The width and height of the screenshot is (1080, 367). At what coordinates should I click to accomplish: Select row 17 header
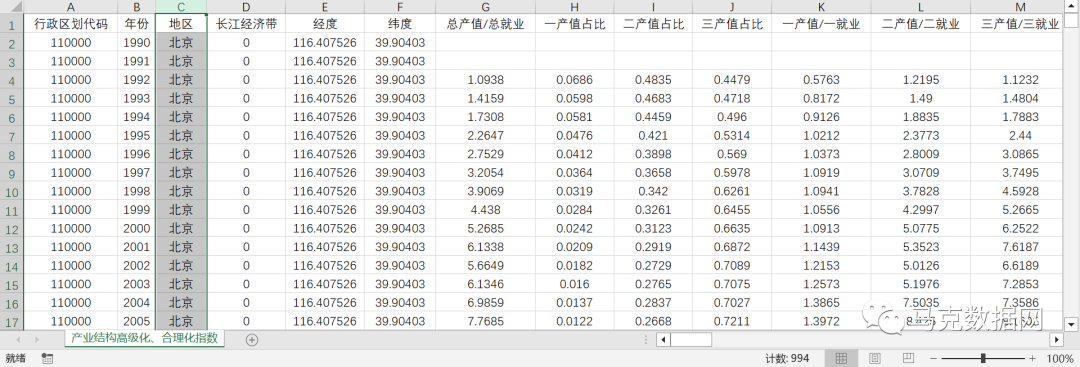[x=11, y=322]
